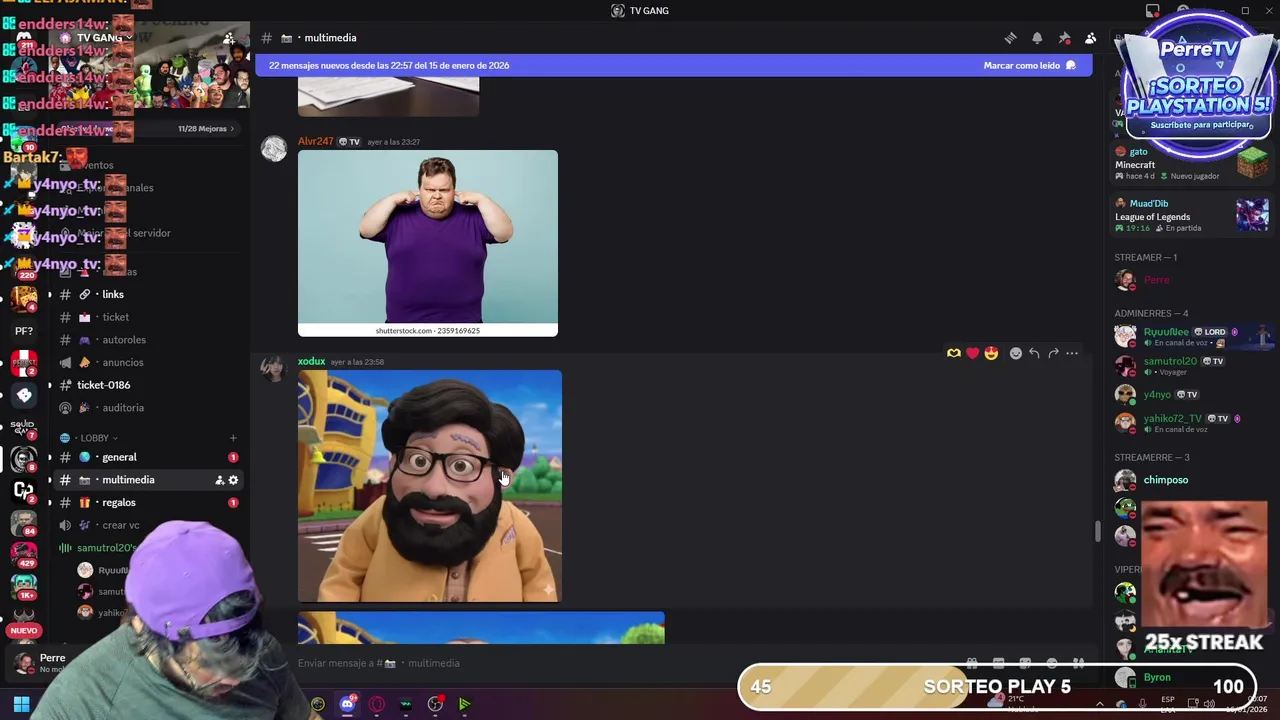This screenshot has height=720, width=1280.
Task: Open the Windows Start button
Action: point(21,704)
